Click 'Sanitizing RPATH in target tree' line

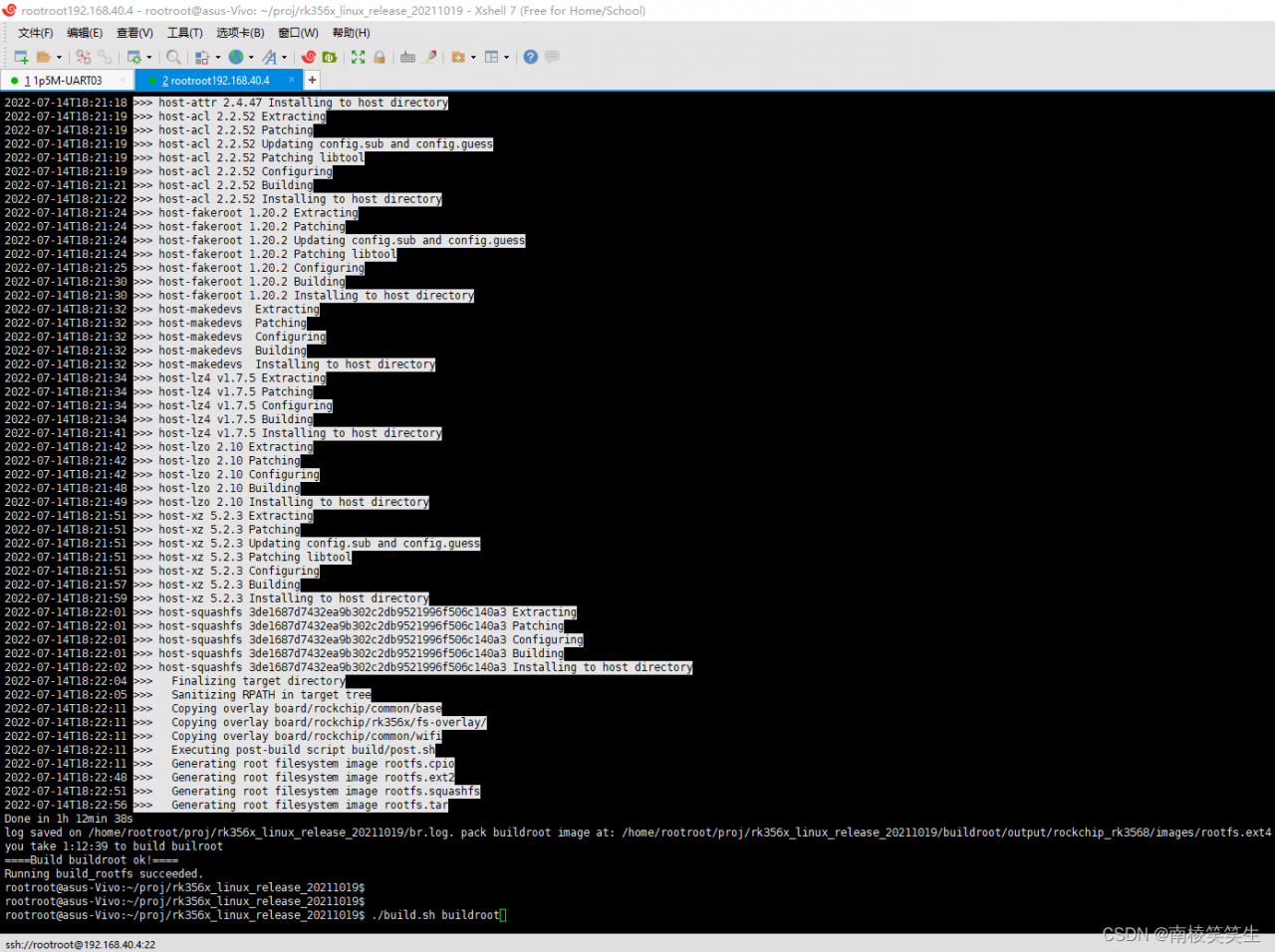click(271, 695)
